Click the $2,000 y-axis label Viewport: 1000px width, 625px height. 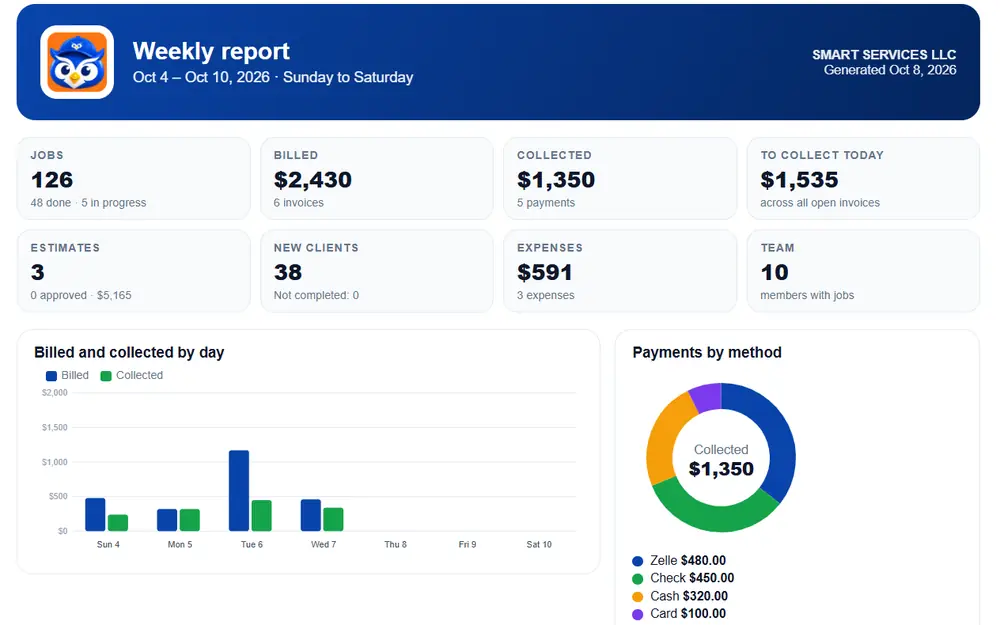(x=55, y=393)
